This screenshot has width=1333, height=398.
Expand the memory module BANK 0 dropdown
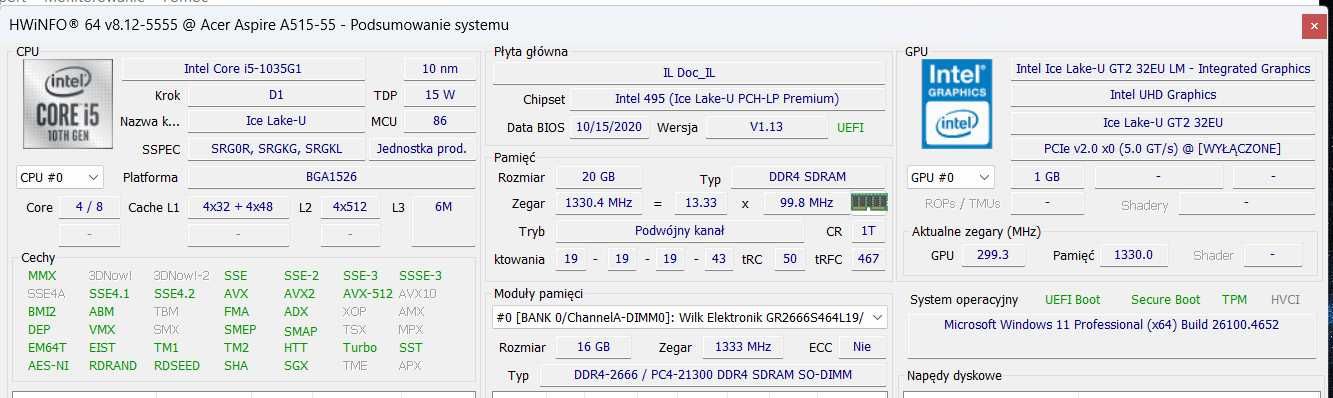coord(689,317)
